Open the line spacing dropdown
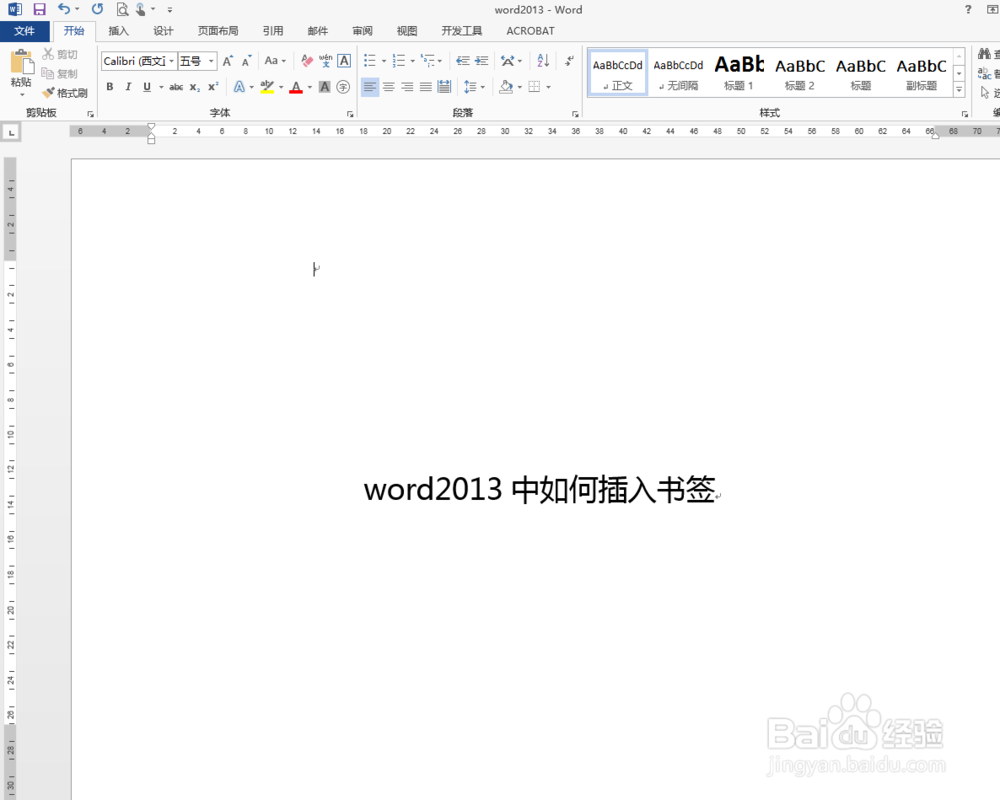The width and height of the screenshot is (1000, 800). (x=483, y=87)
